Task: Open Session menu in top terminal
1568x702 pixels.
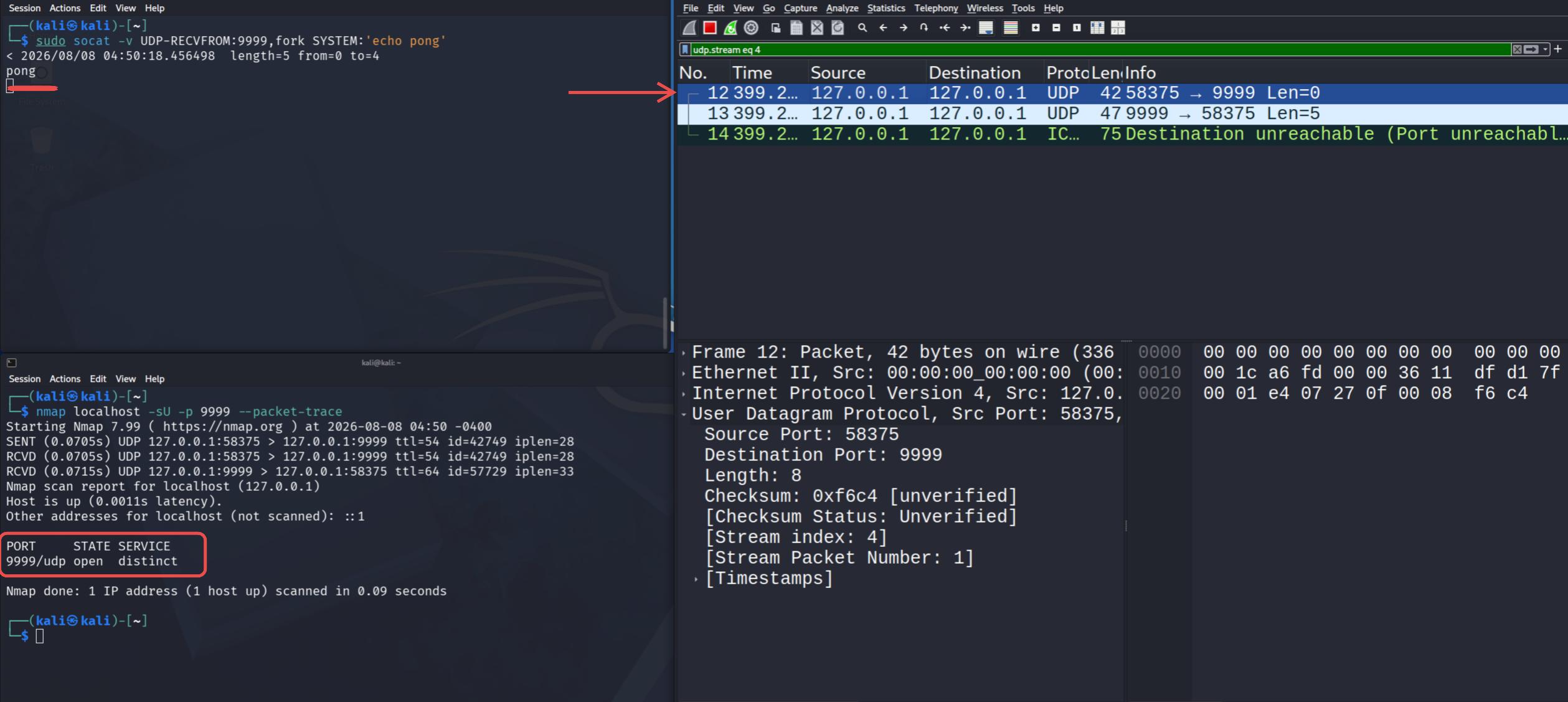Action: coord(24,8)
